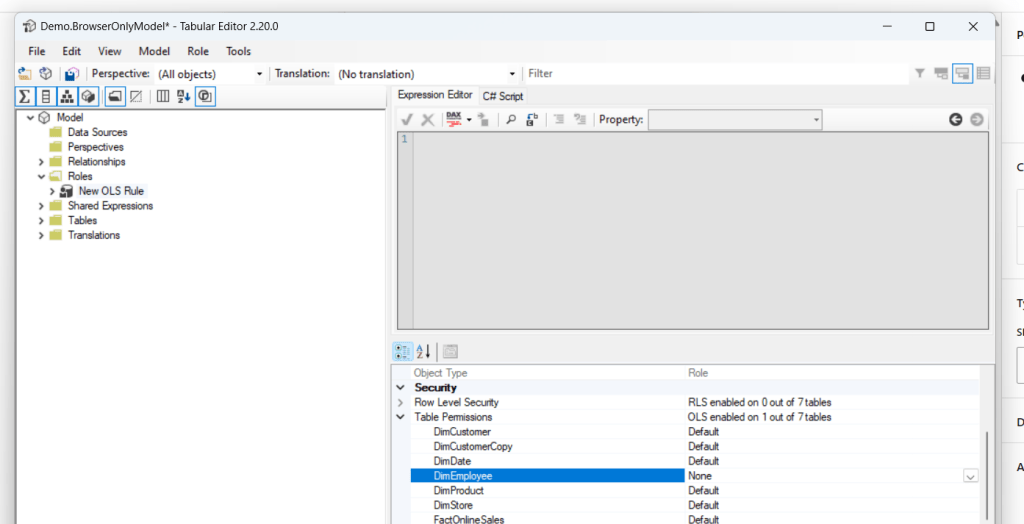Viewport: 1024px width, 524px height.
Task: Click the magnifier Find icon in Expression Editor
Action: point(510,120)
